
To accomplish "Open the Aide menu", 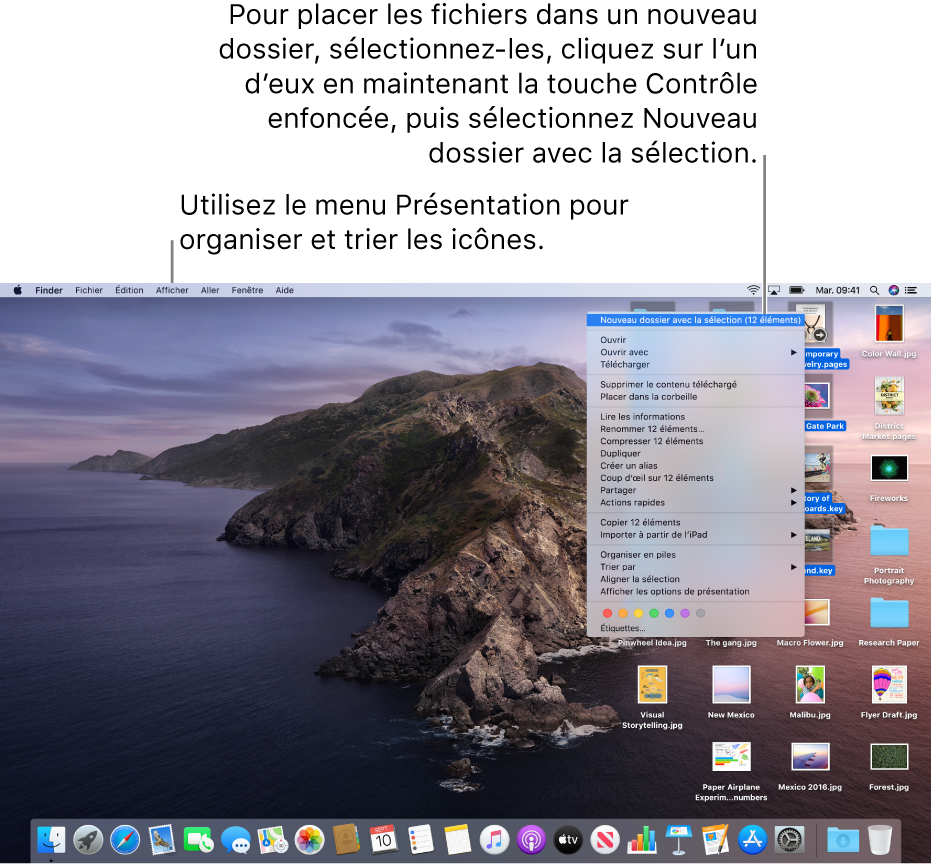I will click(x=284, y=290).
